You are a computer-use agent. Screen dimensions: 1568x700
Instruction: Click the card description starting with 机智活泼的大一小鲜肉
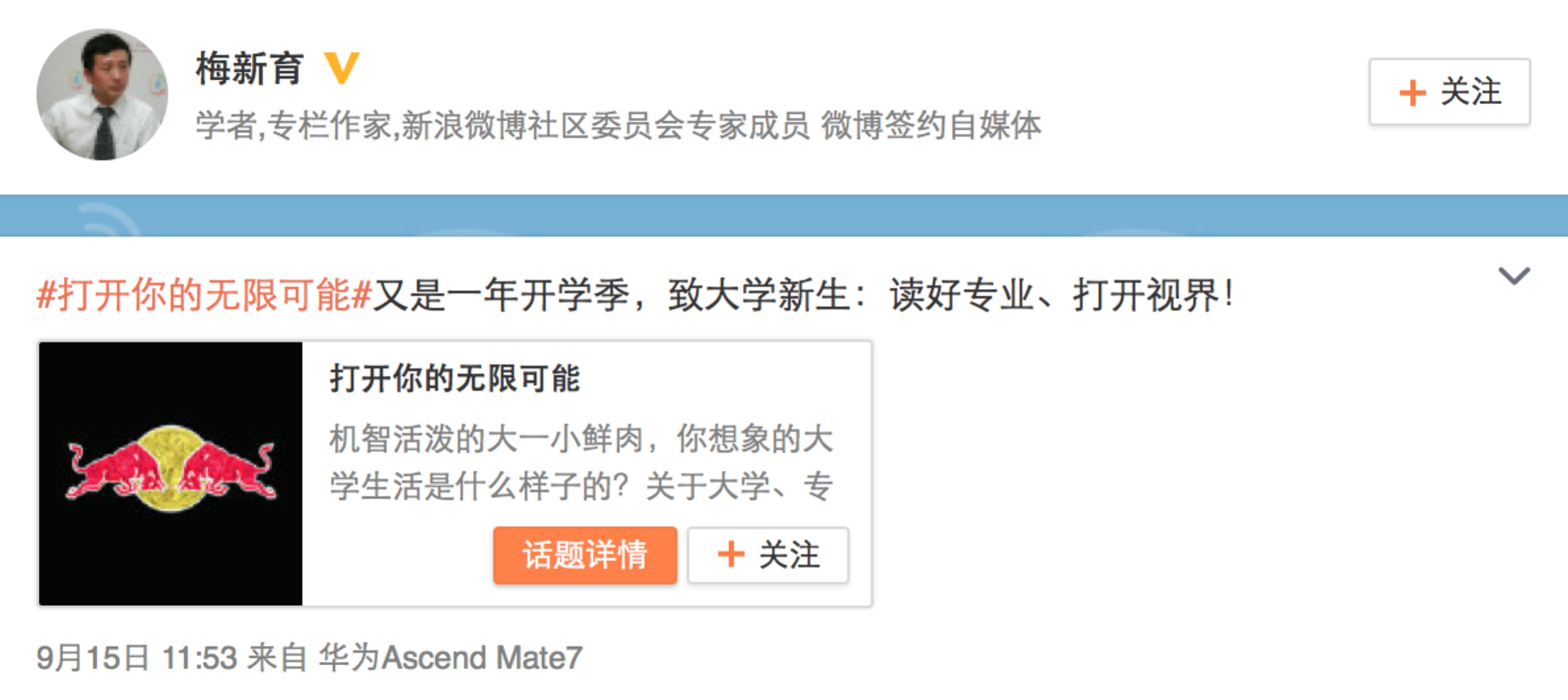tap(581, 463)
